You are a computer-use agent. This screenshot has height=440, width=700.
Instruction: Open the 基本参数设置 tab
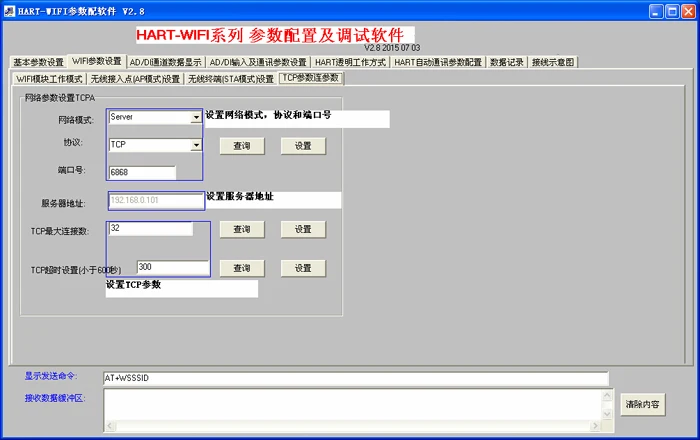click(38, 62)
